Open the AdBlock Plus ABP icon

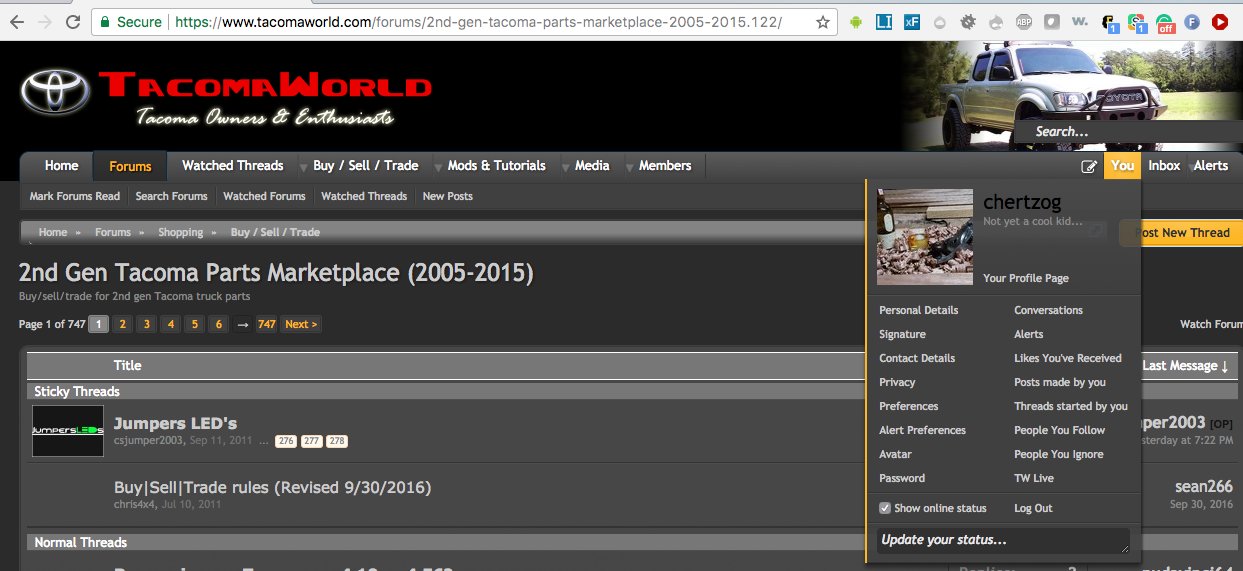point(1024,21)
